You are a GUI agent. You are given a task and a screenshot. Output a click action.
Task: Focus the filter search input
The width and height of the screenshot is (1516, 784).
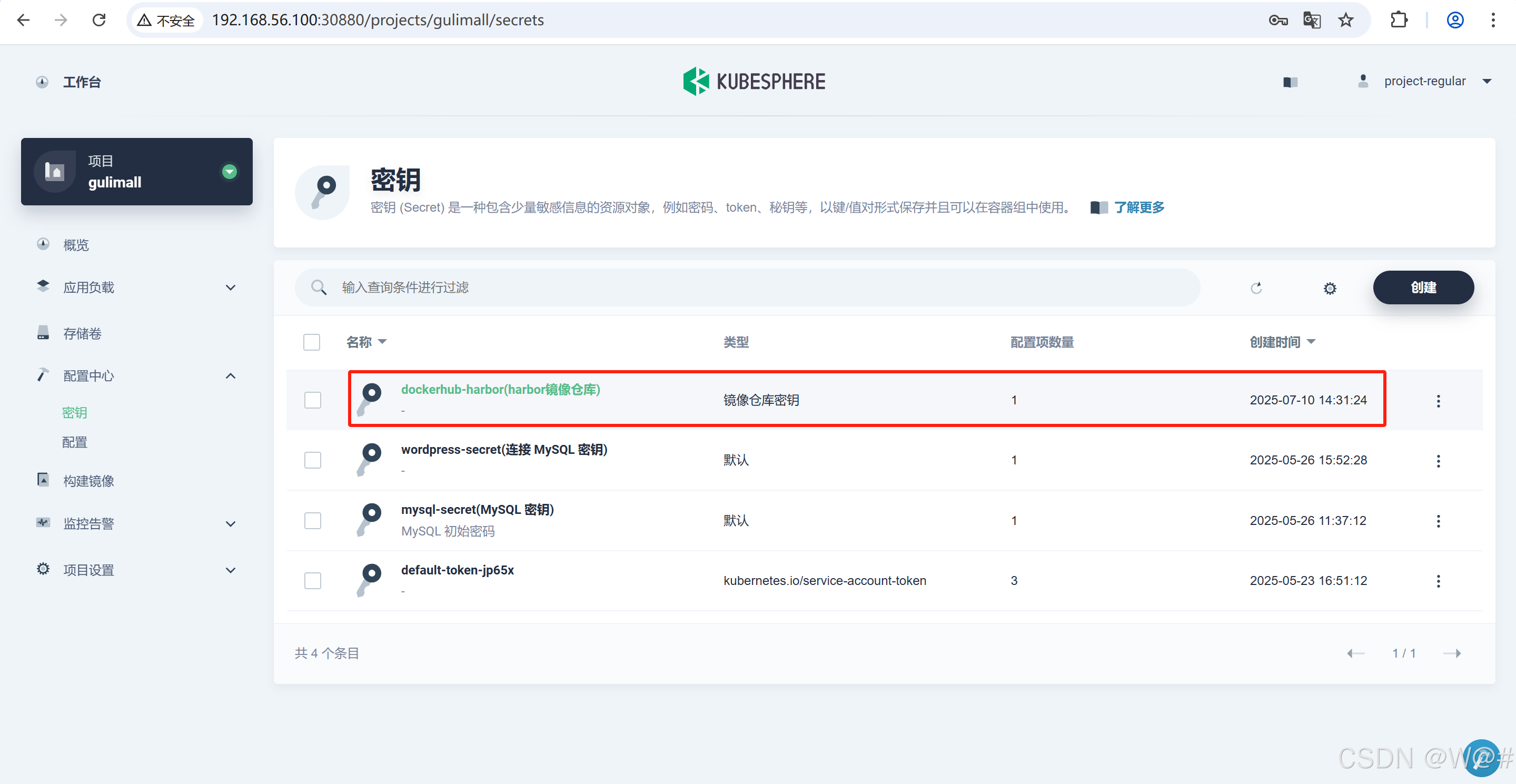(746, 287)
